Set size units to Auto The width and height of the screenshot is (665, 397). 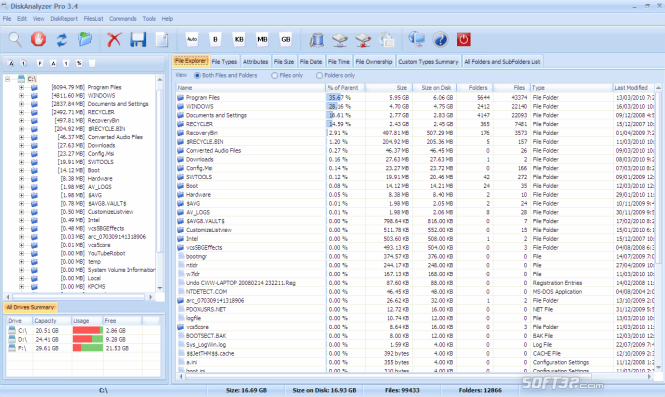(x=192, y=39)
